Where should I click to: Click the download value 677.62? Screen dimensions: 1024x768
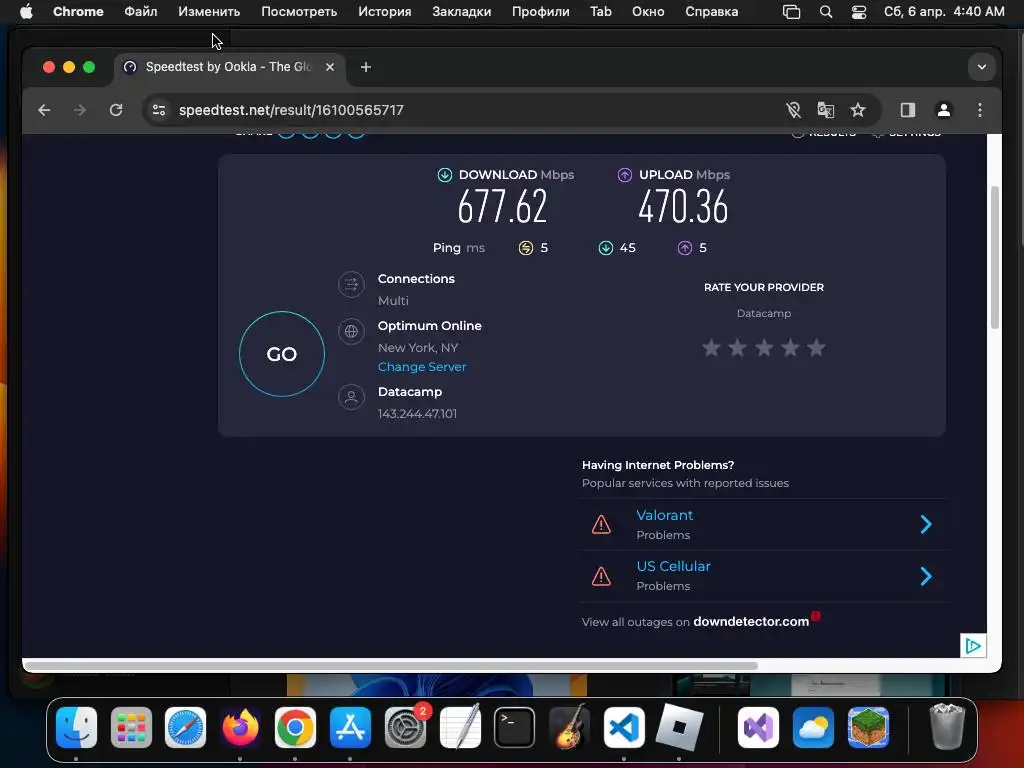click(x=502, y=207)
